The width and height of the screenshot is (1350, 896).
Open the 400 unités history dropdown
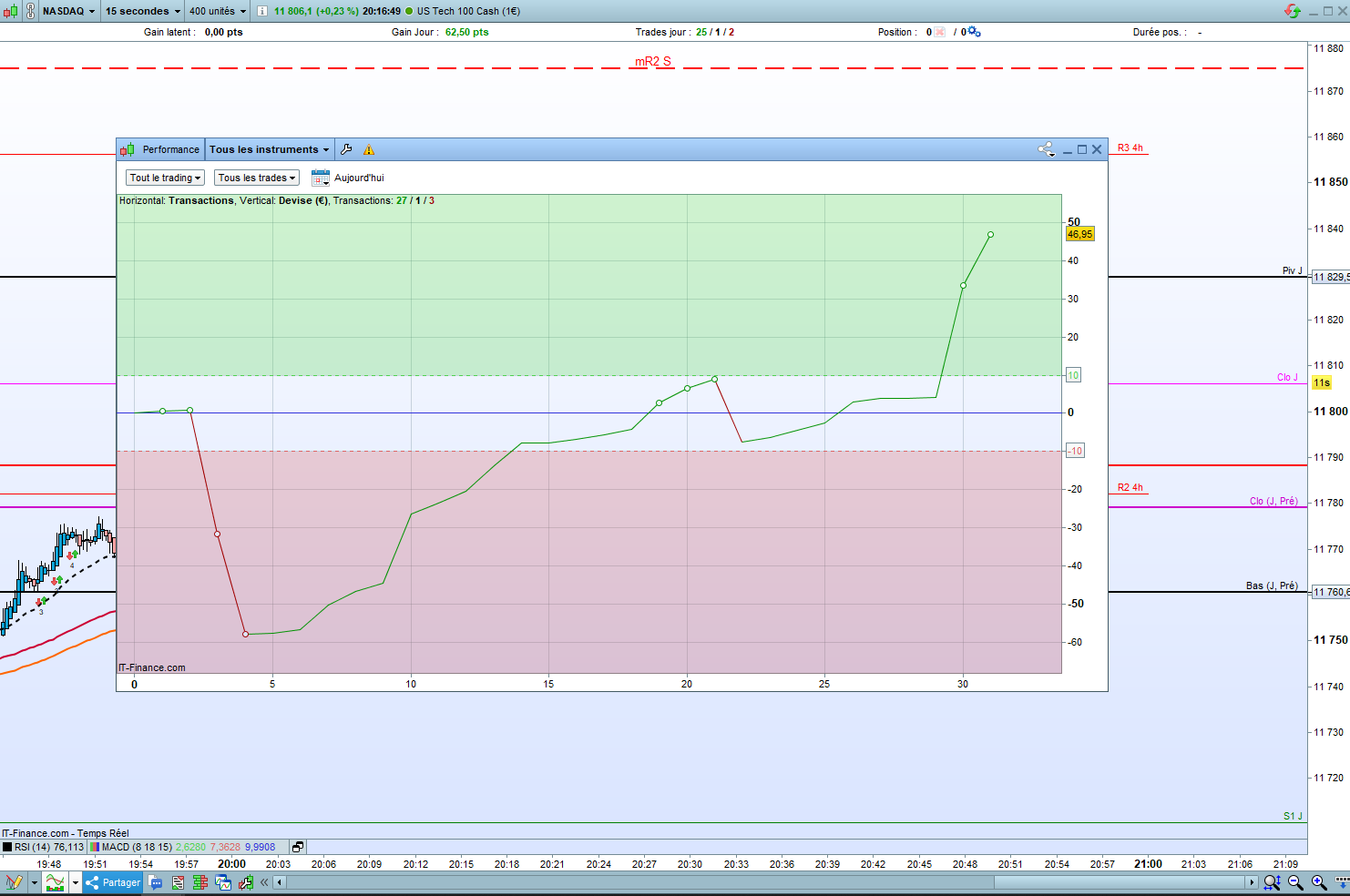tap(218, 11)
